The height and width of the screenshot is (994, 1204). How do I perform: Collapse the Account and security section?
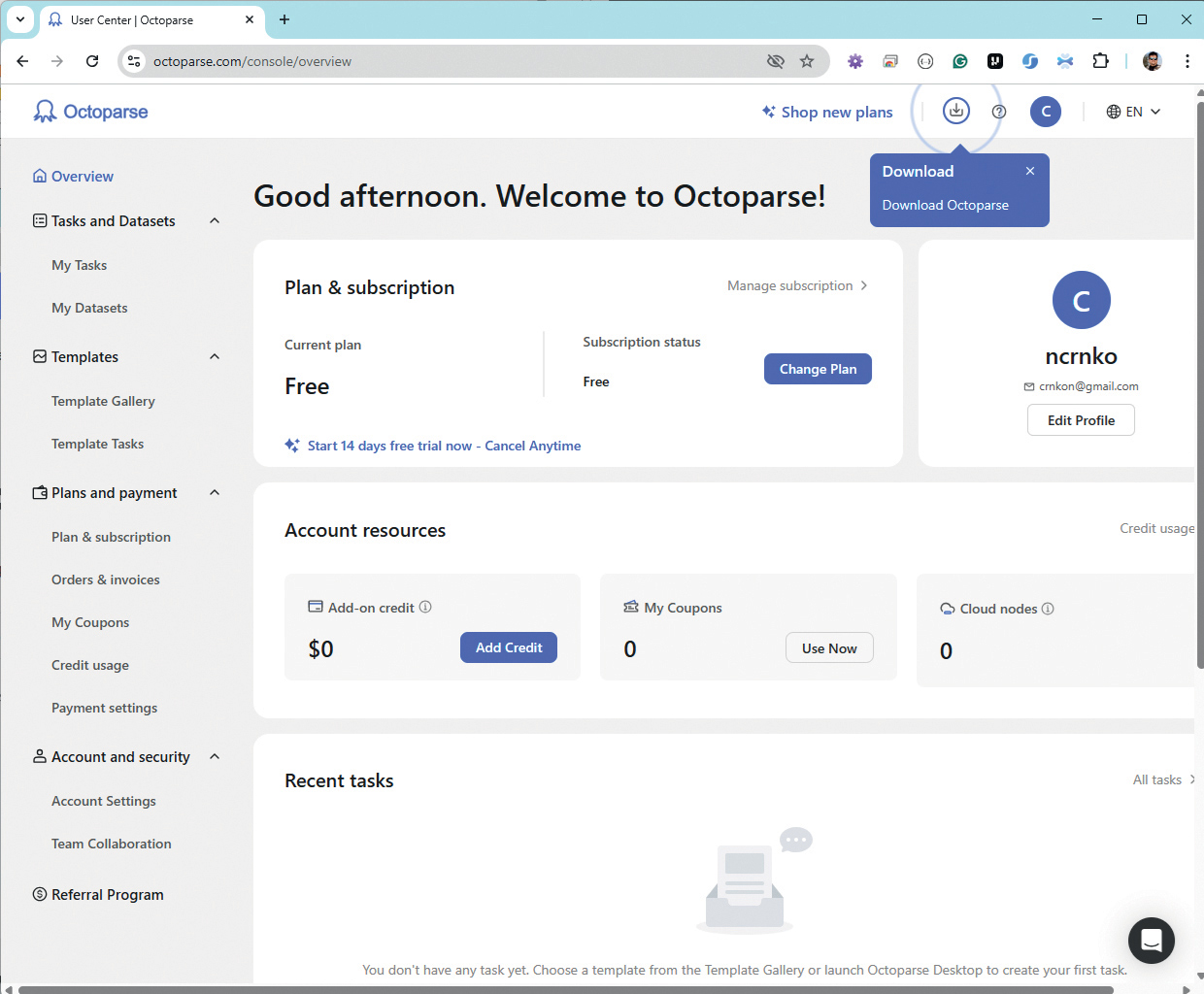(x=215, y=756)
